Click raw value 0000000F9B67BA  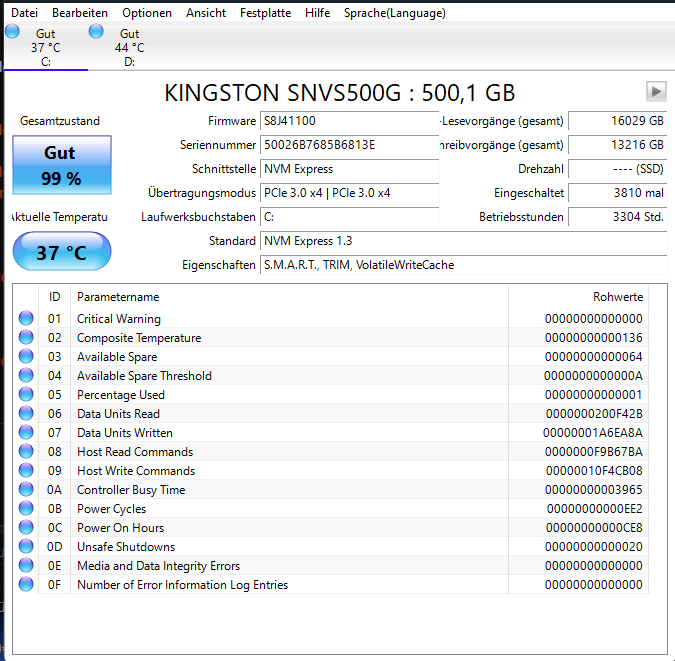click(x=594, y=452)
